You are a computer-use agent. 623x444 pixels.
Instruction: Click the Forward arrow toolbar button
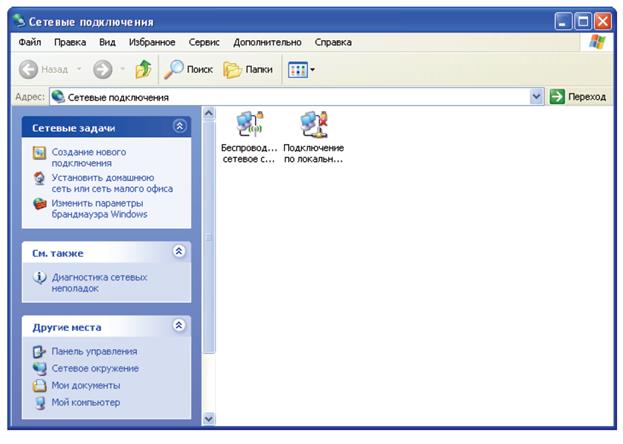[x=102, y=70]
